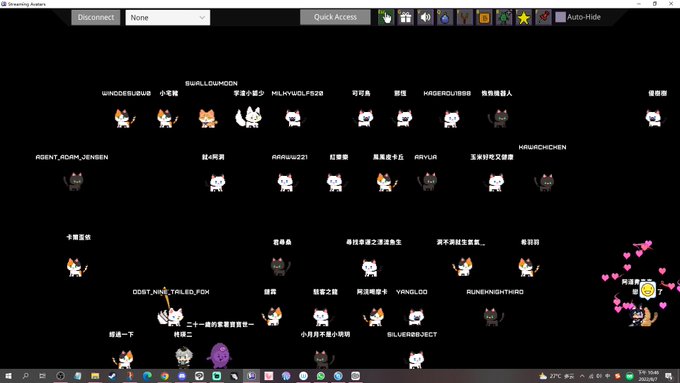Open File Explorer from taskbar
The width and height of the screenshot is (680, 383).
(95, 376)
